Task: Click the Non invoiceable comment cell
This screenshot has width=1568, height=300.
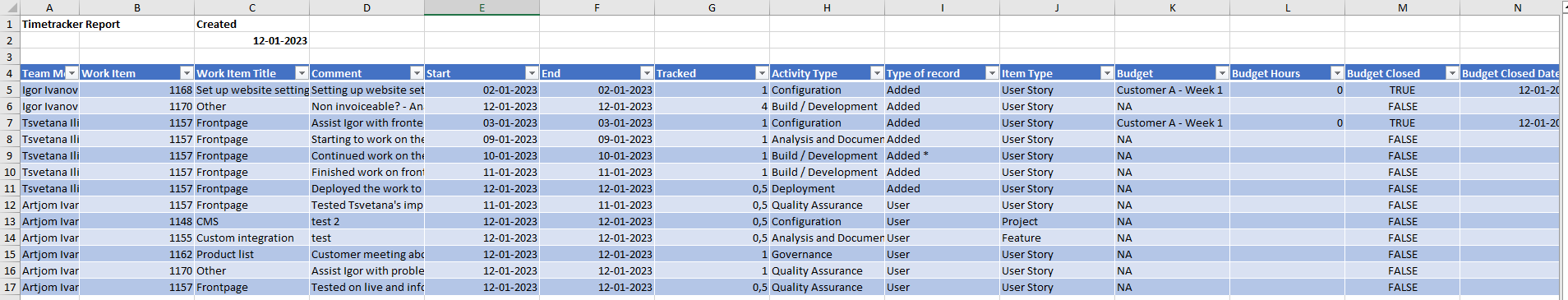Action: (367, 106)
